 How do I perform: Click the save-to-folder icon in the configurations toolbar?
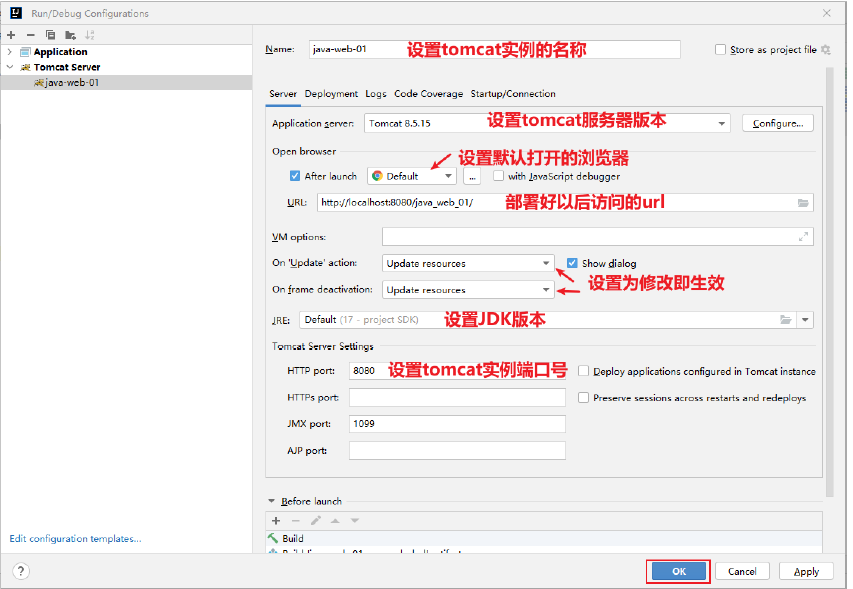70,35
